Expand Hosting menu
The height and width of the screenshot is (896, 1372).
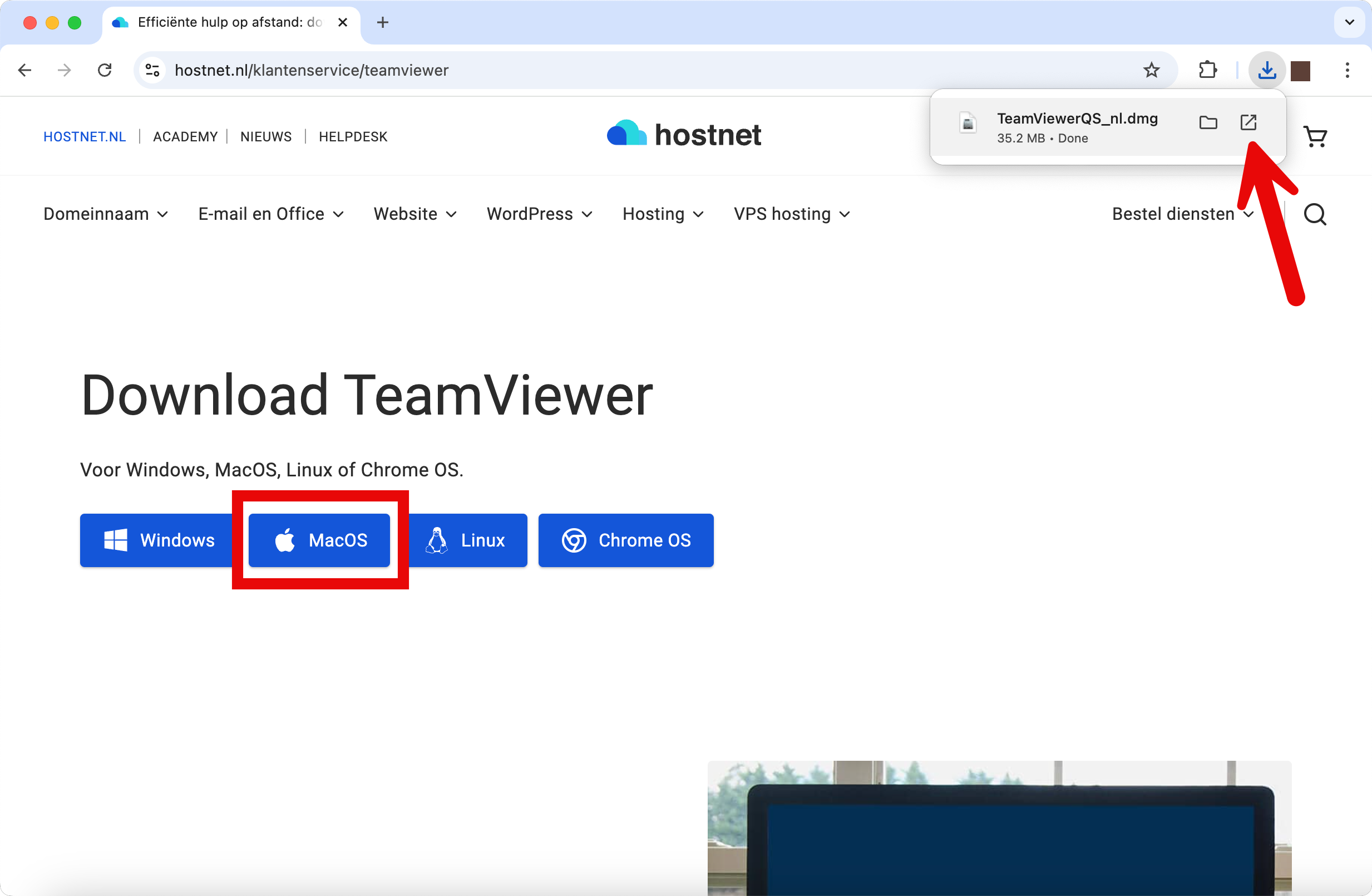[663, 214]
